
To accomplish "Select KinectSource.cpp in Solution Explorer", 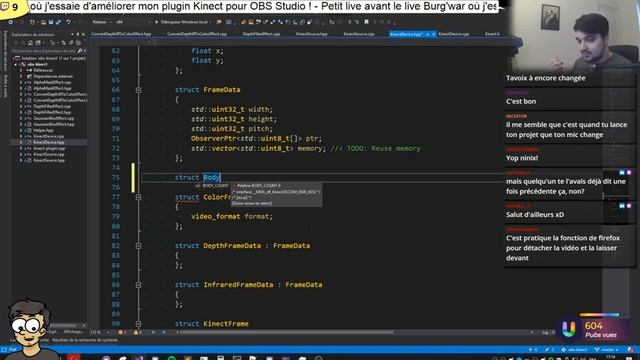I will pyautogui.click(x=49, y=154).
